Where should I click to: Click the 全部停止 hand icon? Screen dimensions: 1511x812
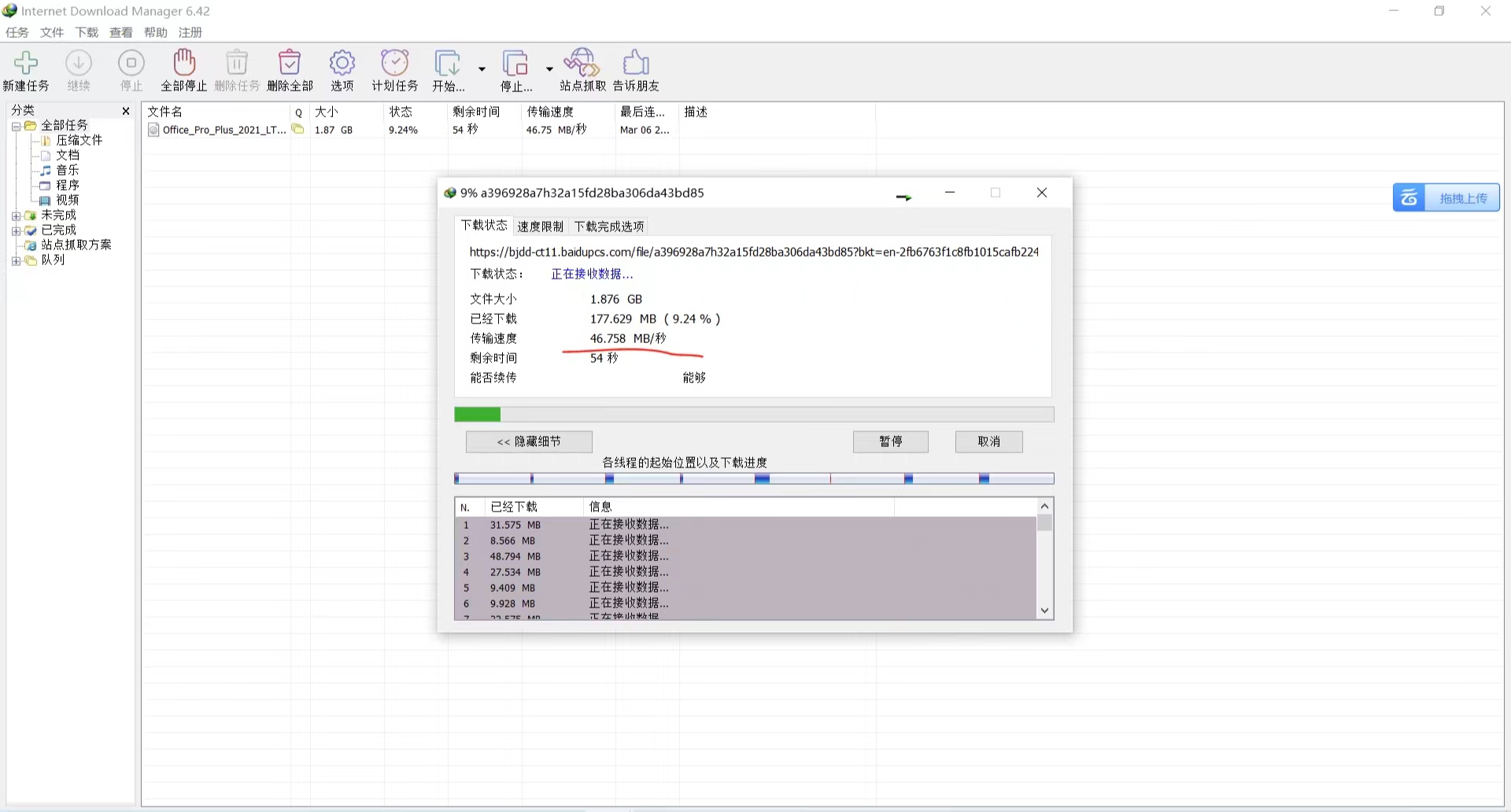point(184,62)
